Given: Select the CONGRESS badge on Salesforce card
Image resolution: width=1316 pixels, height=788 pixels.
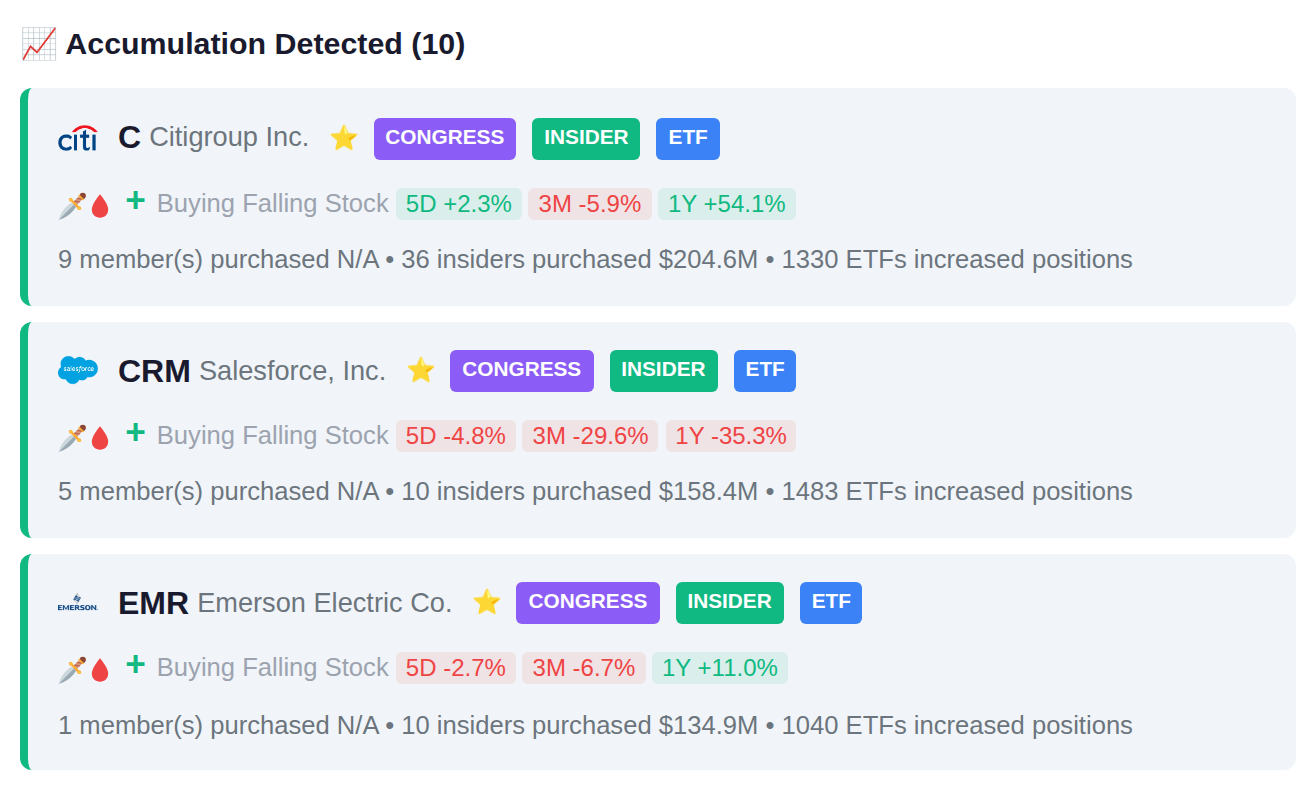Looking at the screenshot, I should point(522,371).
